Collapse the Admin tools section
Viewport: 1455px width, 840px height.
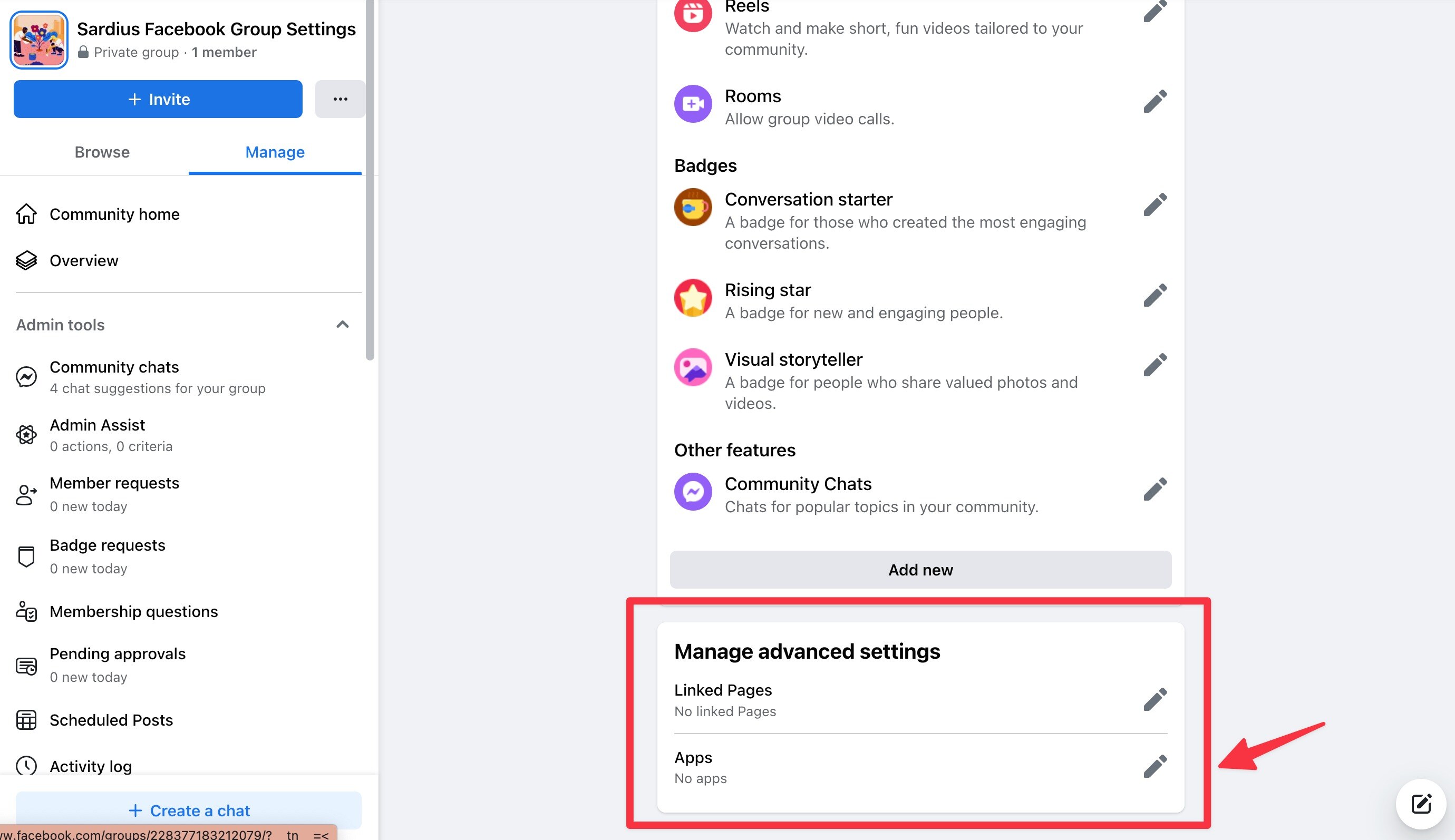342,324
